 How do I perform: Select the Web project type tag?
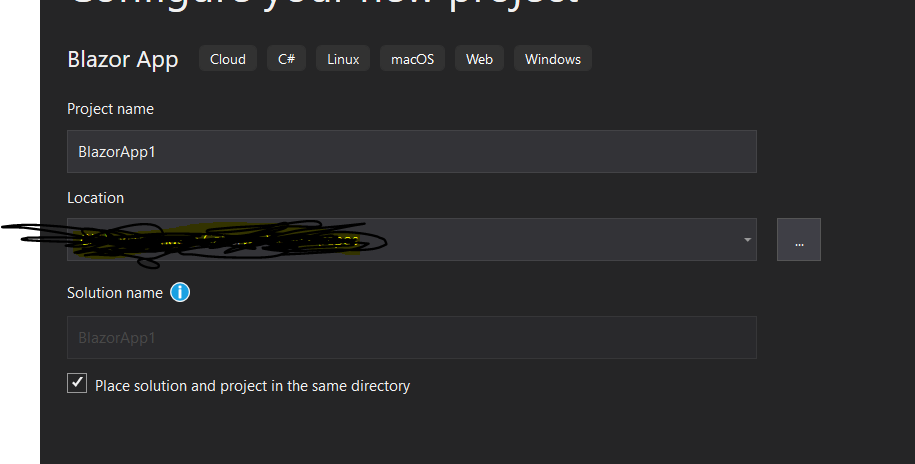click(479, 59)
